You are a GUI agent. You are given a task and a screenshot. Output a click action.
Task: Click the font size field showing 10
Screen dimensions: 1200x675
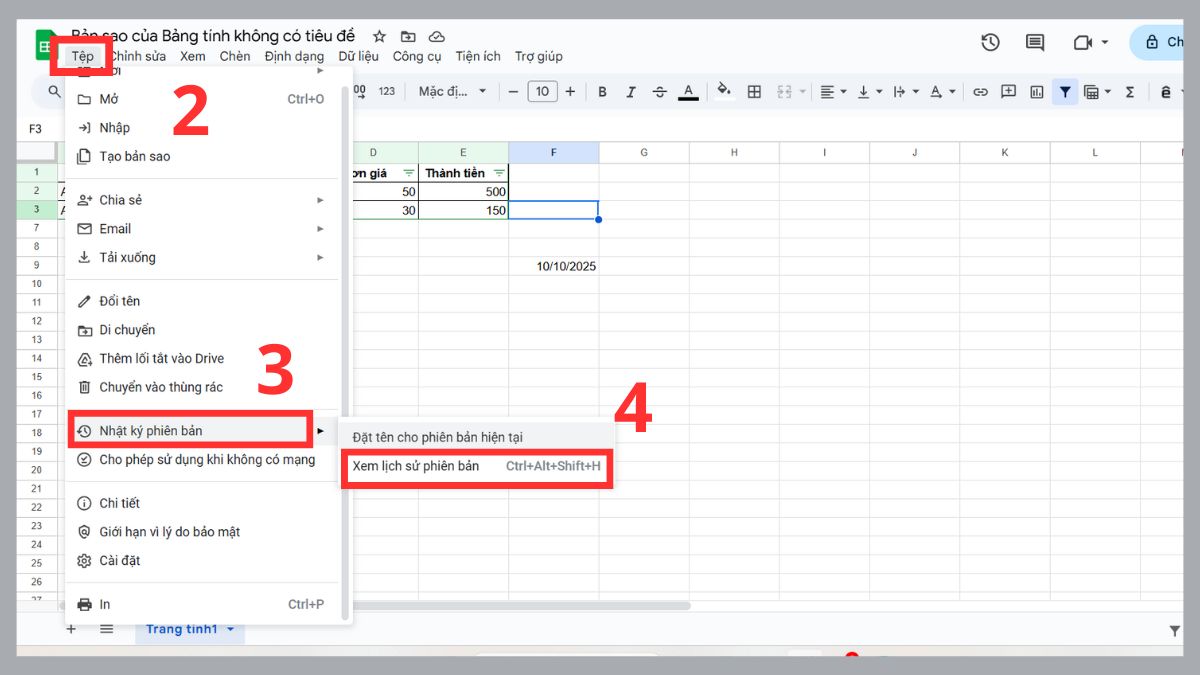(542, 92)
